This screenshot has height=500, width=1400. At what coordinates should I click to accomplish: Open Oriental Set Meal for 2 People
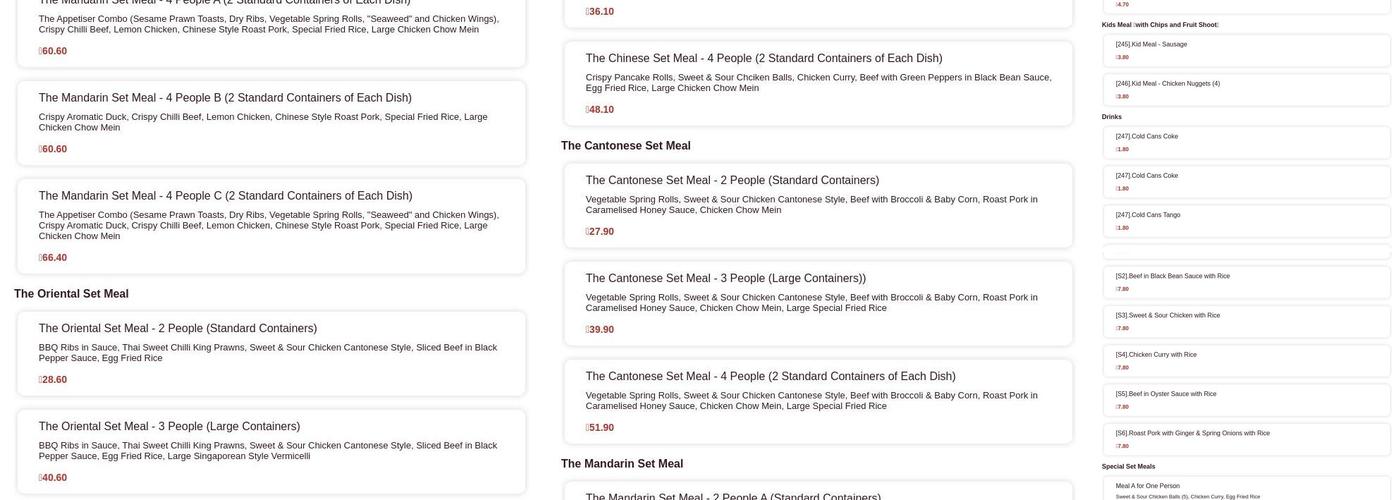[x=178, y=328]
